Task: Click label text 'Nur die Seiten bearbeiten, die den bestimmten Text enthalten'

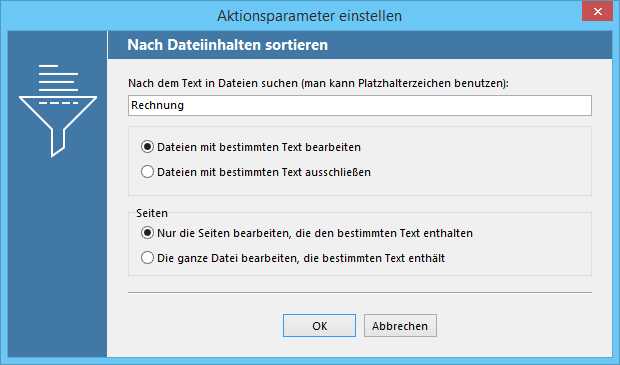Action: 315,233
